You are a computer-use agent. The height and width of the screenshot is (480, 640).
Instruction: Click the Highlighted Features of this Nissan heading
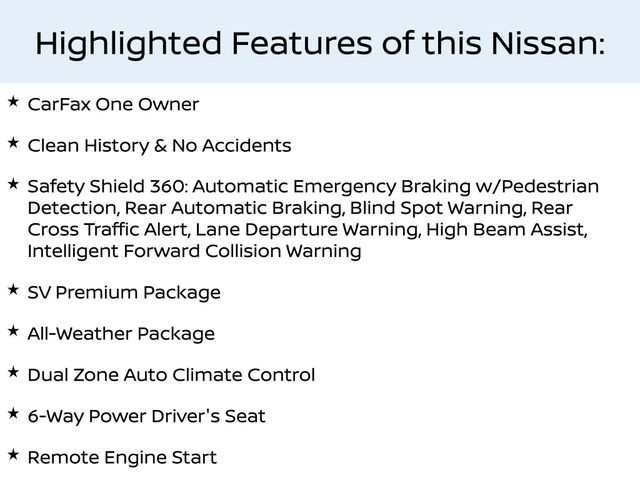click(x=320, y=43)
